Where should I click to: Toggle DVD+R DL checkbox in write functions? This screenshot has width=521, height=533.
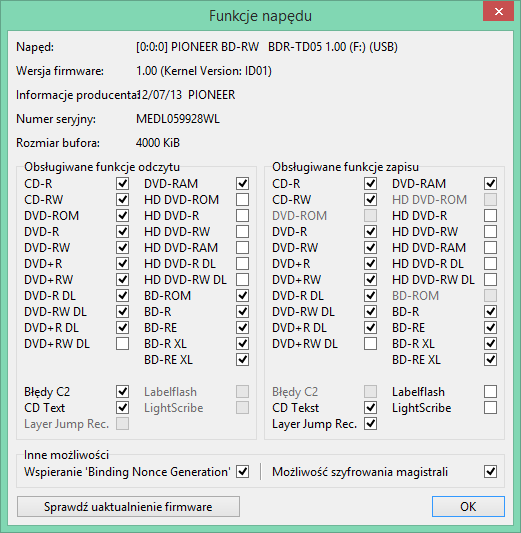(x=370, y=327)
